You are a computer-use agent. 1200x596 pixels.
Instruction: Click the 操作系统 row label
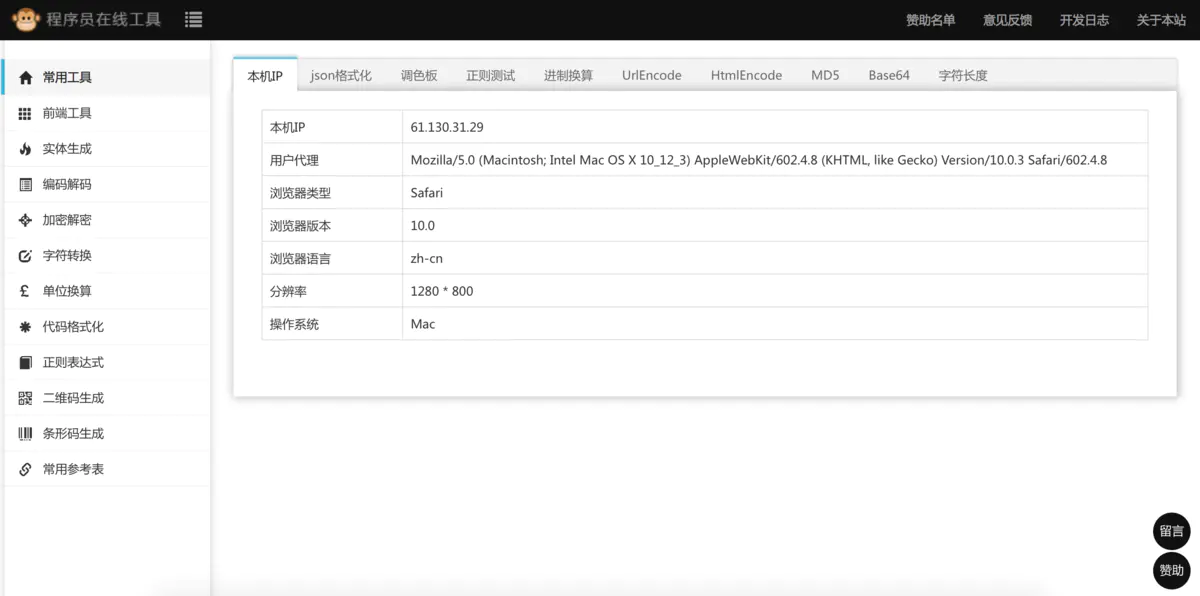click(294, 324)
